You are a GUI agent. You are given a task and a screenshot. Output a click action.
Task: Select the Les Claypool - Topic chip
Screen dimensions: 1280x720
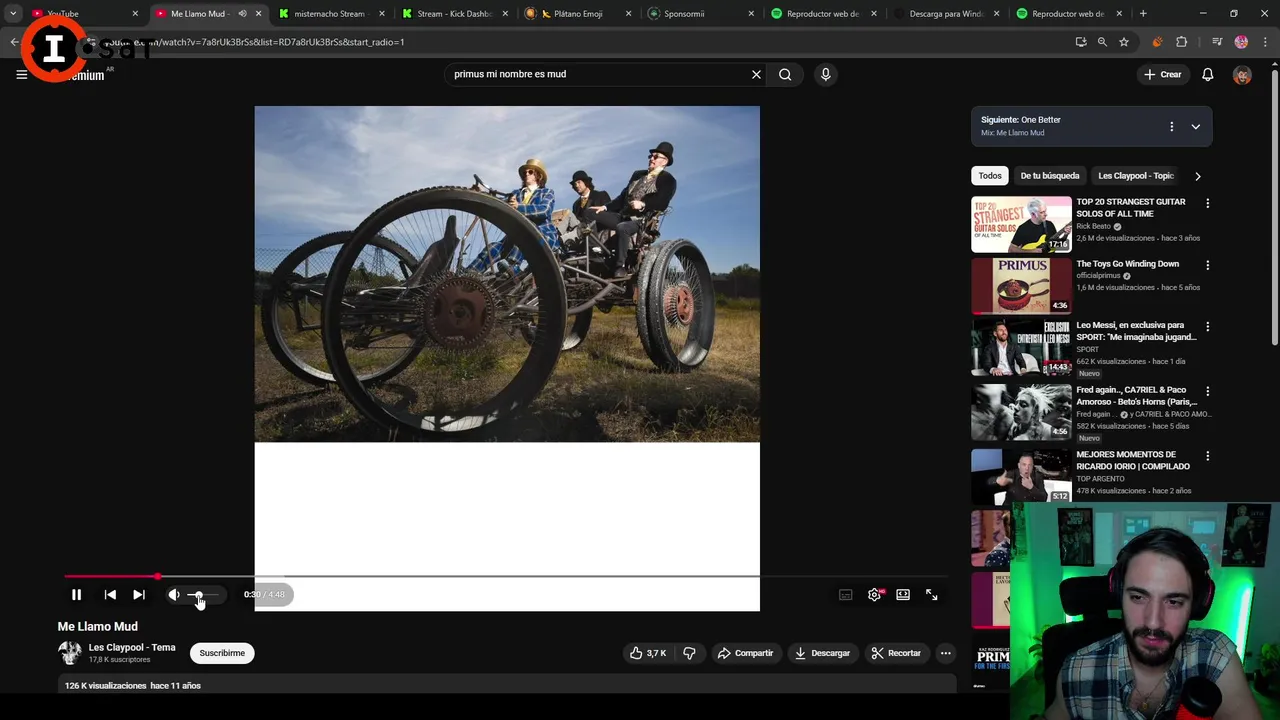1136,176
